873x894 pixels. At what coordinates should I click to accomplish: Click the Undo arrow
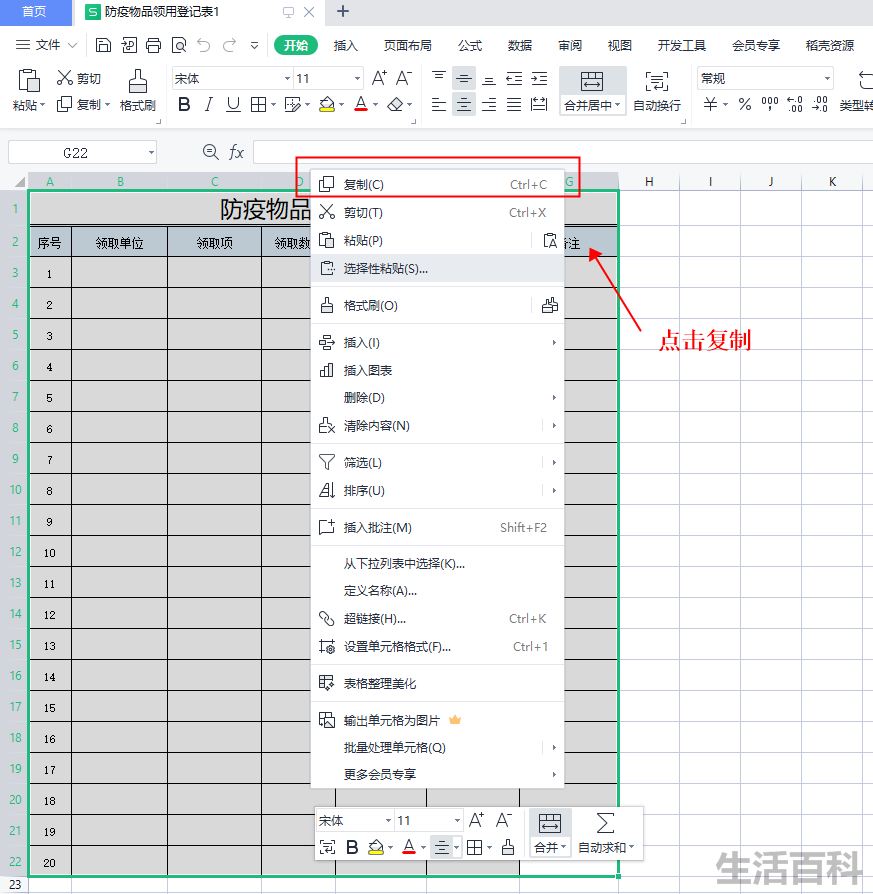click(204, 45)
